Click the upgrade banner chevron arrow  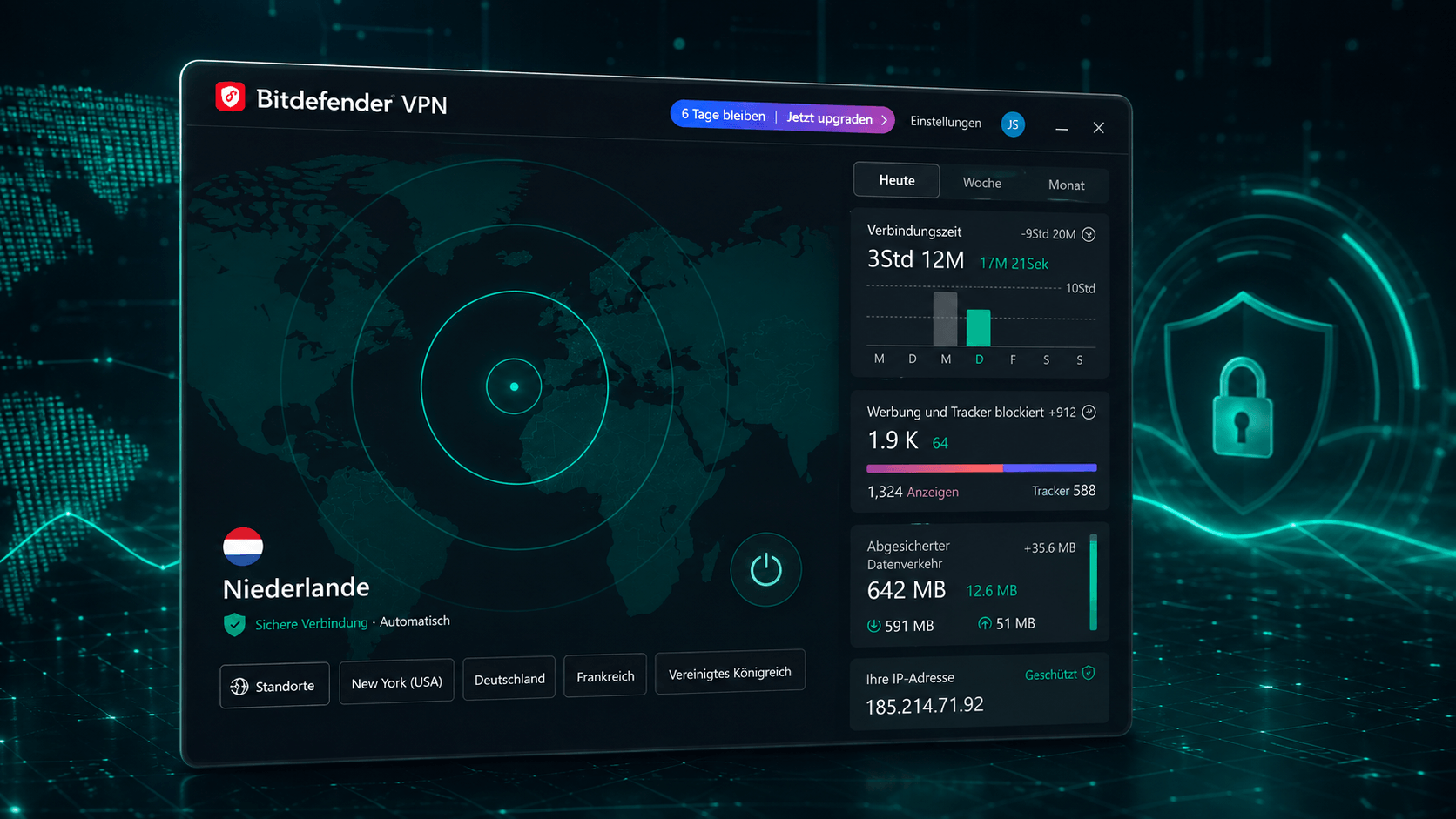tap(884, 120)
